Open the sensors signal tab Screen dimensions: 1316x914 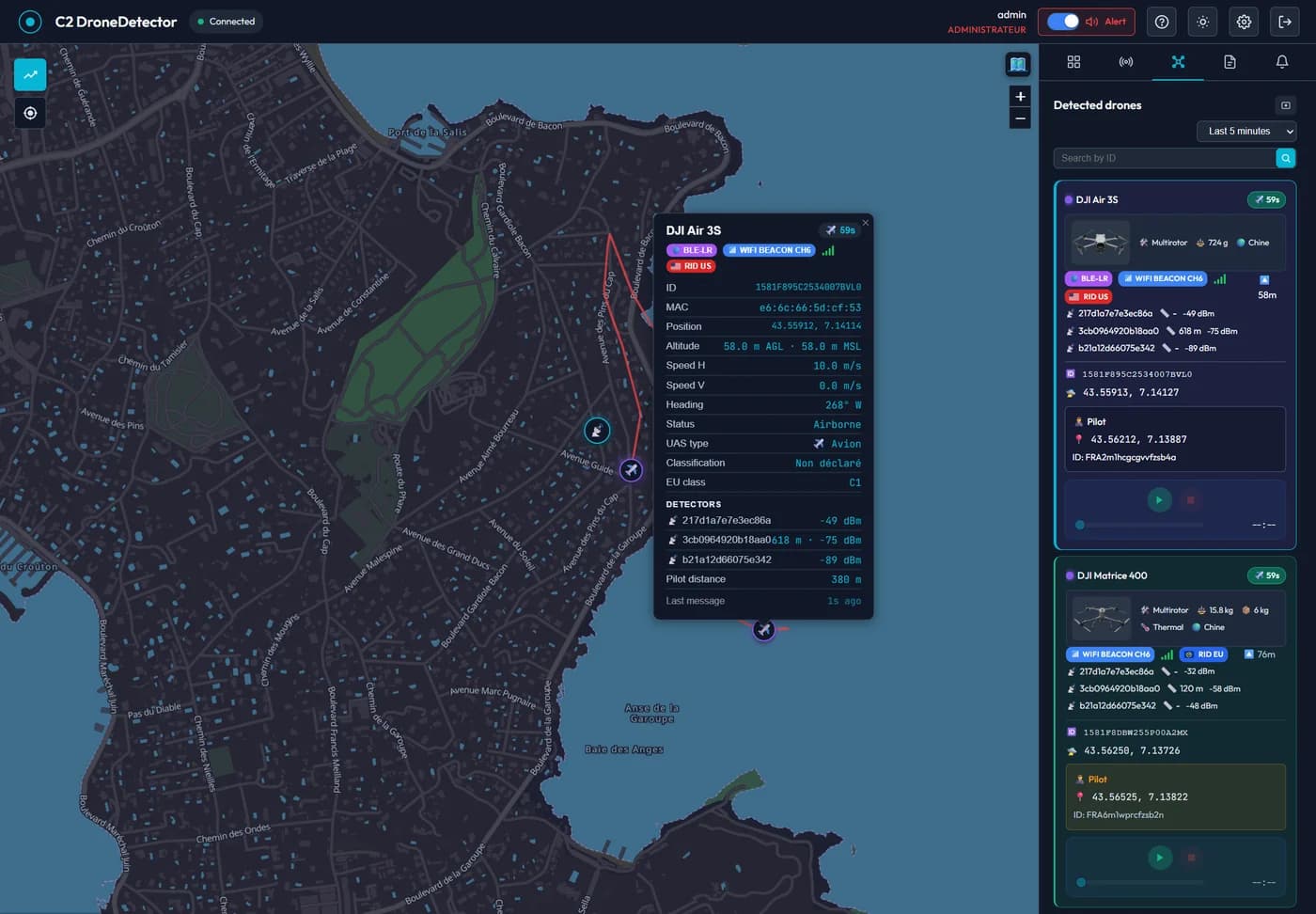click(1126, 62)
